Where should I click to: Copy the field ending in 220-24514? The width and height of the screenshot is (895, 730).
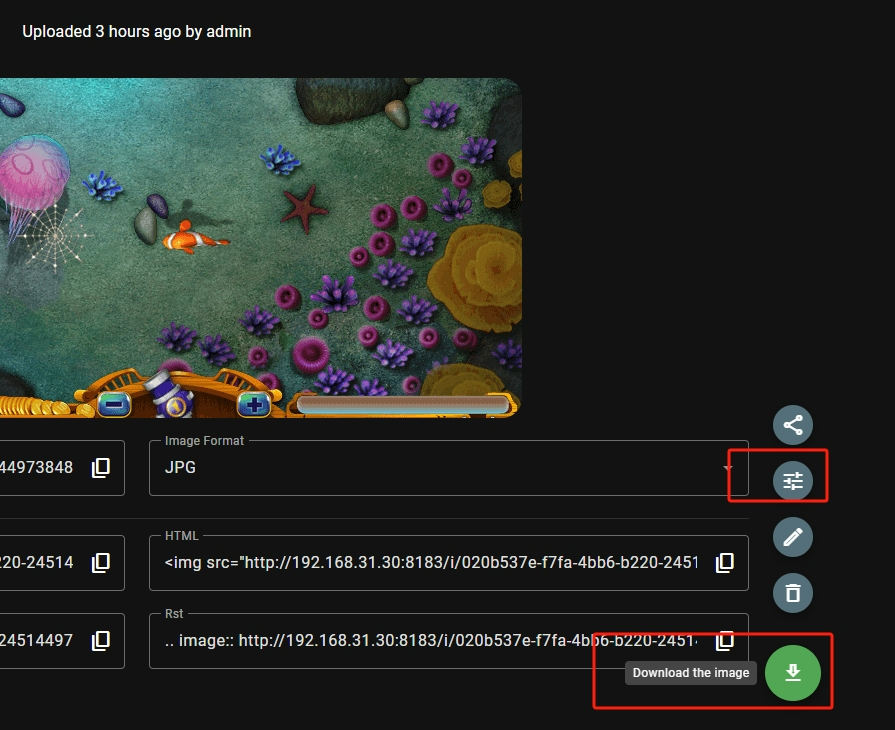[x=101, y=563]
